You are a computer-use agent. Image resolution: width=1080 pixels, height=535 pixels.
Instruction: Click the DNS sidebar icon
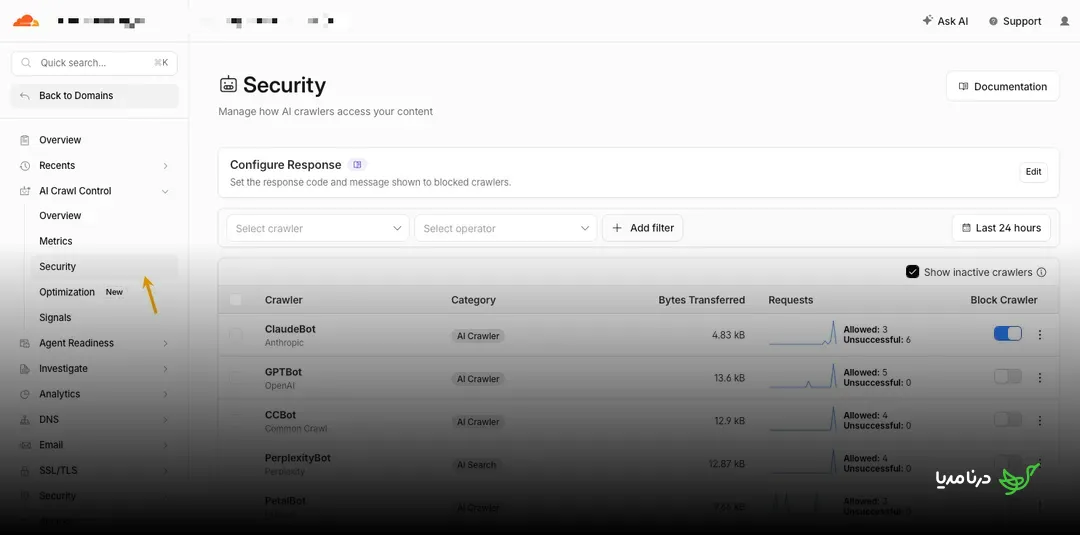click(25, 419)
